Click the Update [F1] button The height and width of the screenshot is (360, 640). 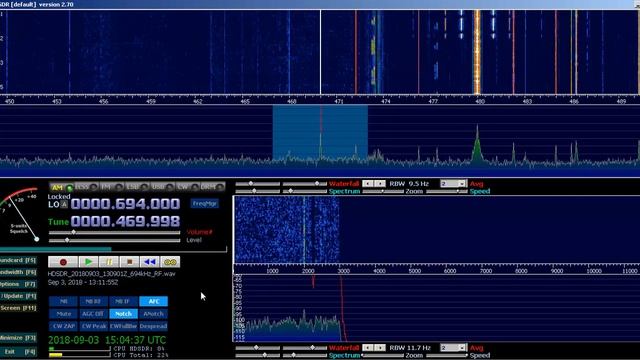18,296
